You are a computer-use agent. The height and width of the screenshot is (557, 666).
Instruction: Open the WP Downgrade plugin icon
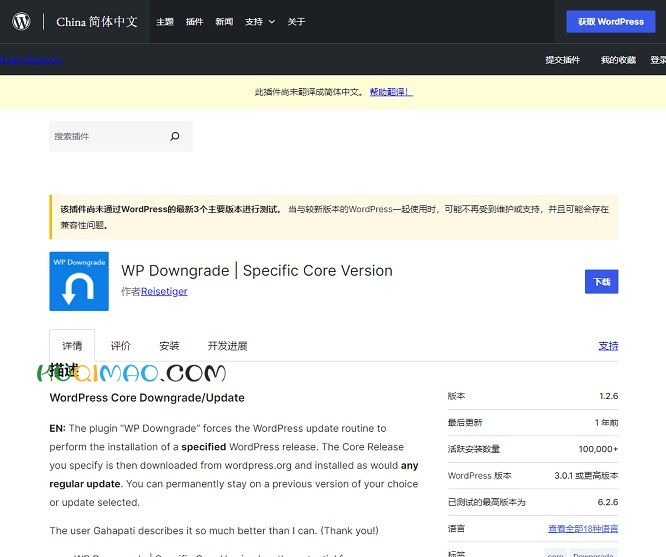coord(79,281)
